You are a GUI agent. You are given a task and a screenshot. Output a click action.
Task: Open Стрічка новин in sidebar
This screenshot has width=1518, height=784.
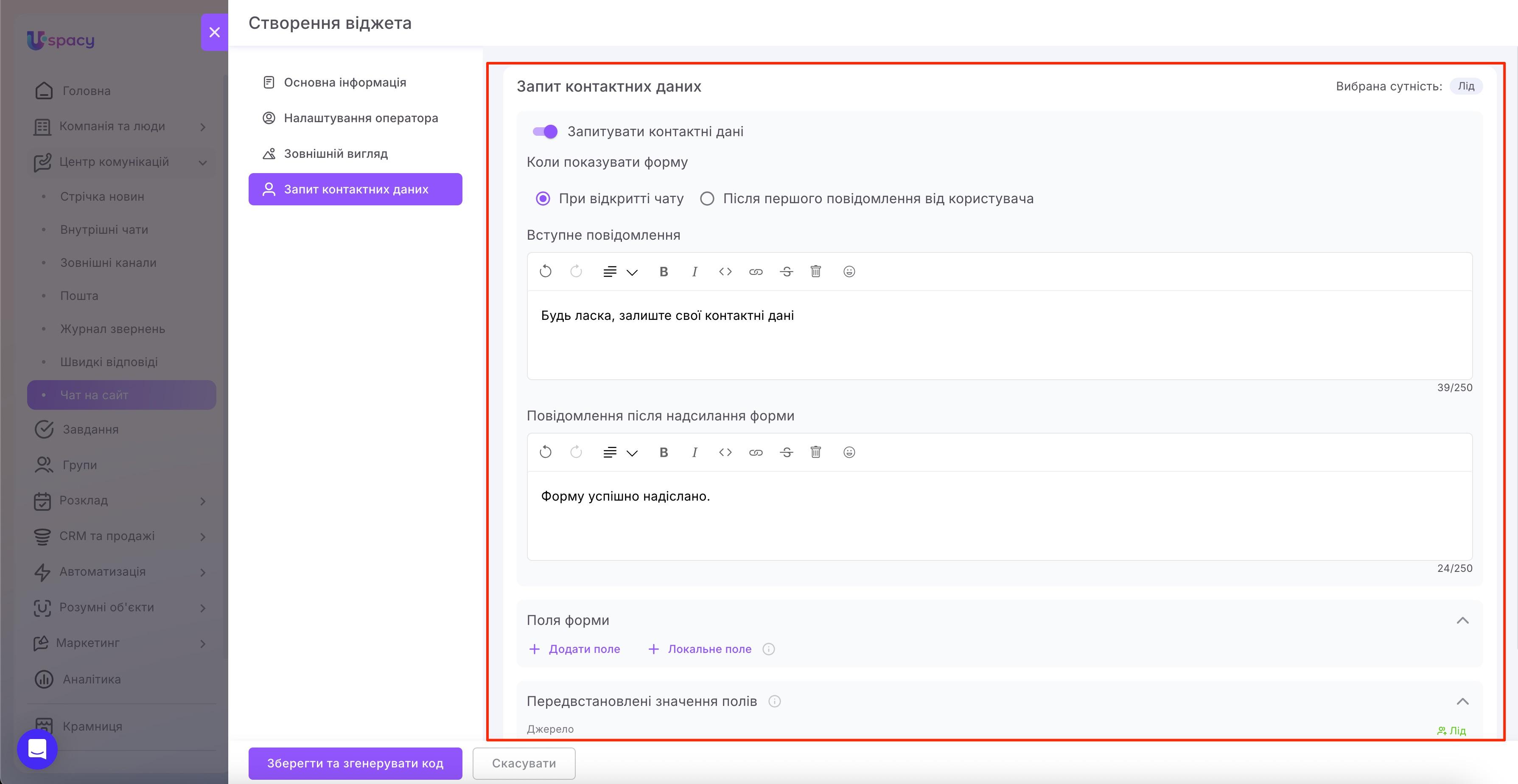click(x=121, y=196)
